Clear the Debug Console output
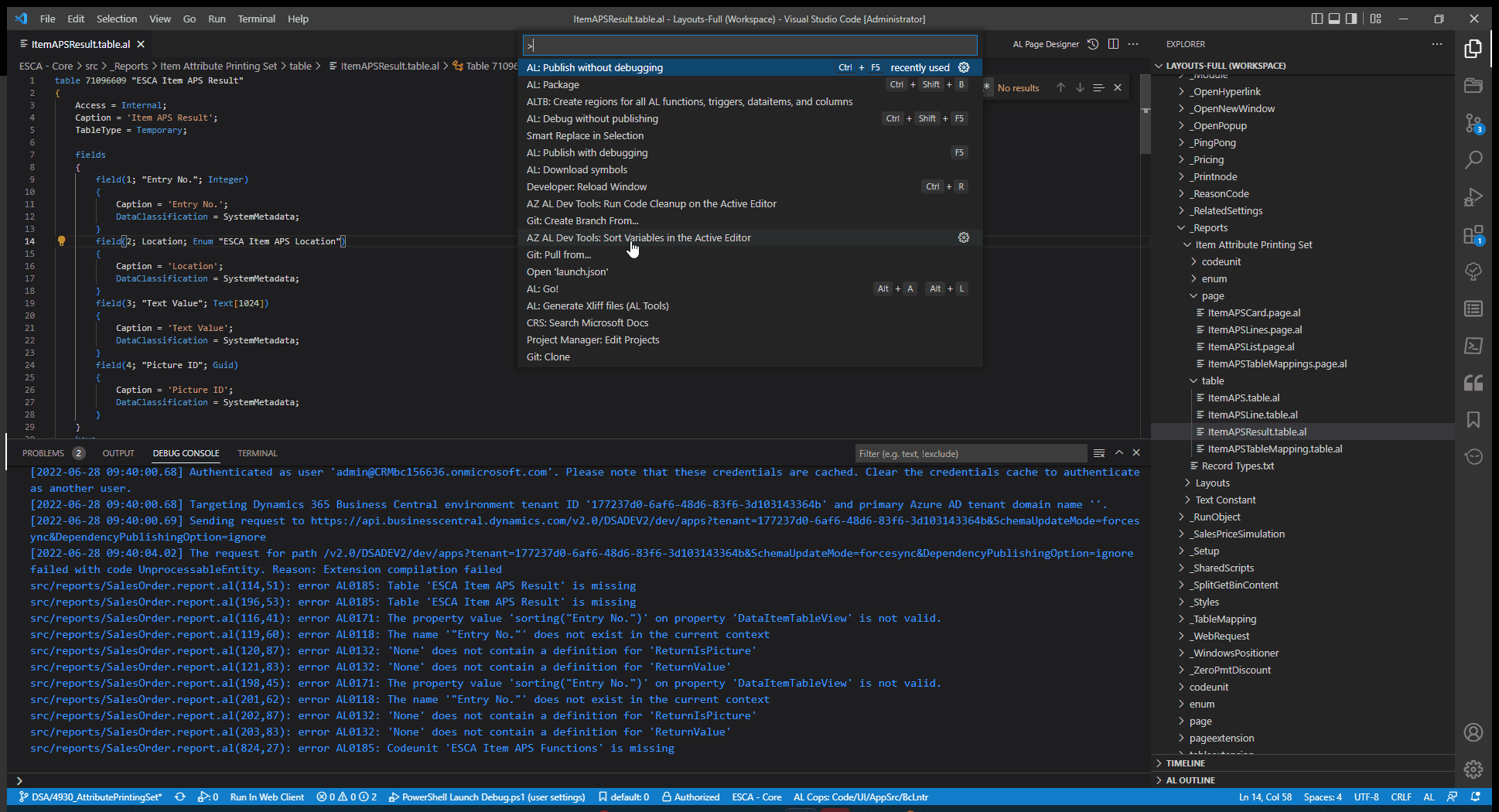Screen dimensions: 1499x812 pyautogui.click(x=1099, y=452)
